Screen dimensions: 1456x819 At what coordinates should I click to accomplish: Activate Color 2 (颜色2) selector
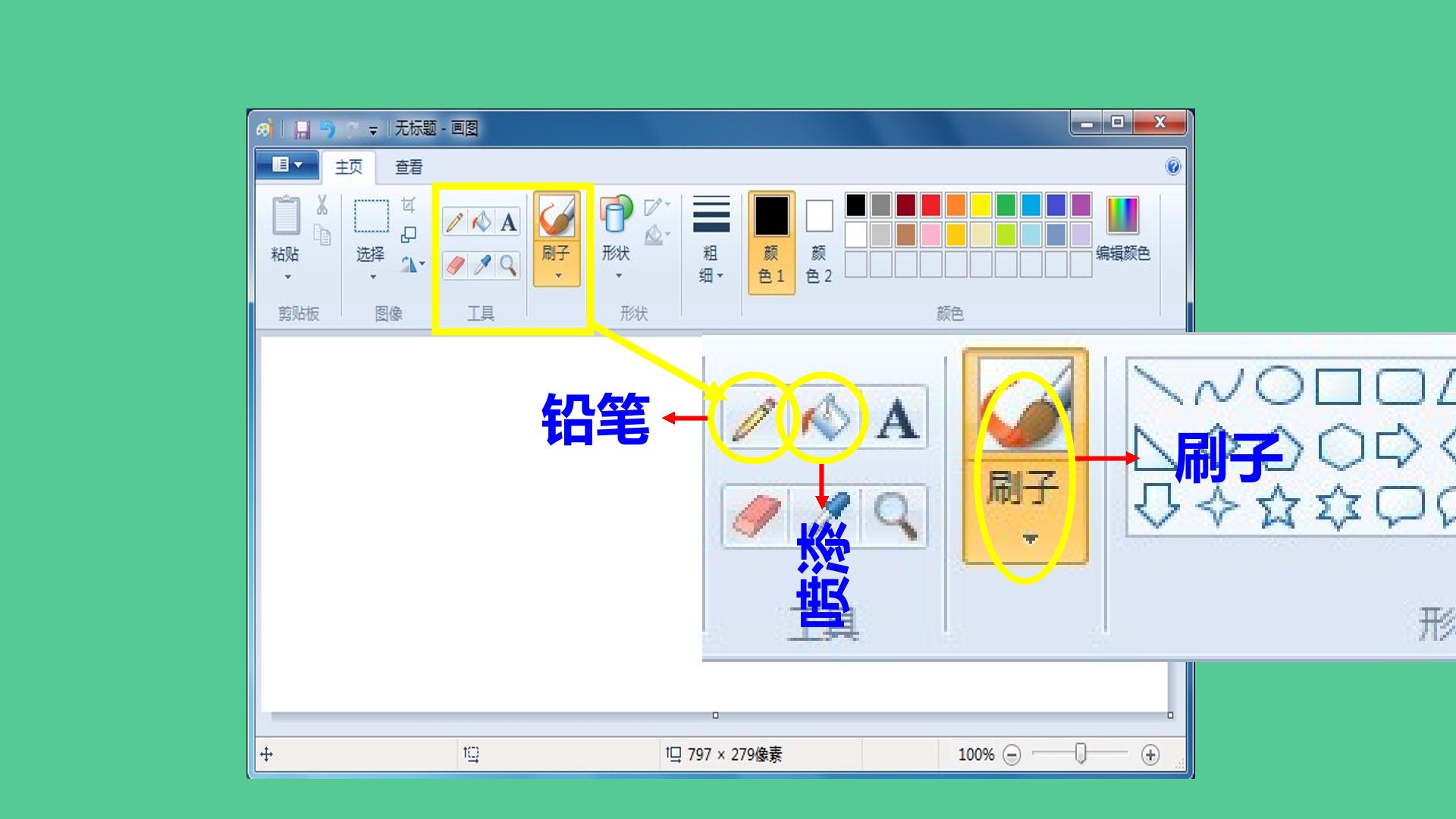click(819, 241)
